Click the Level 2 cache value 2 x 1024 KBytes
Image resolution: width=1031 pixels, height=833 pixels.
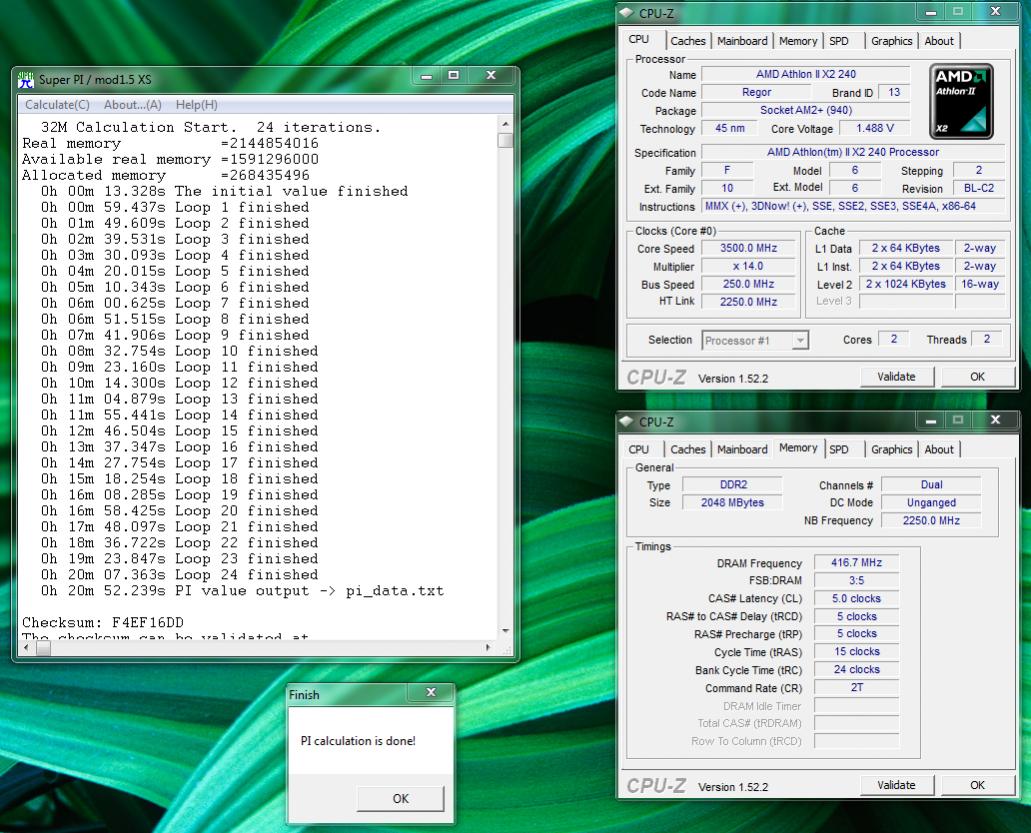(905, 284)
